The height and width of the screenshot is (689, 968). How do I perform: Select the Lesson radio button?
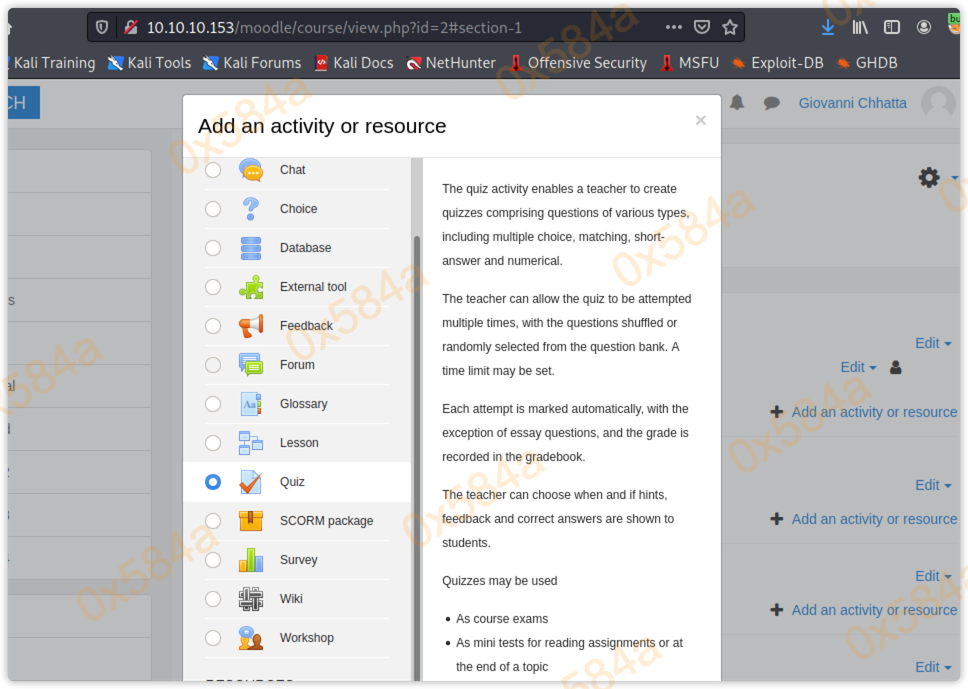coord(213,443)
